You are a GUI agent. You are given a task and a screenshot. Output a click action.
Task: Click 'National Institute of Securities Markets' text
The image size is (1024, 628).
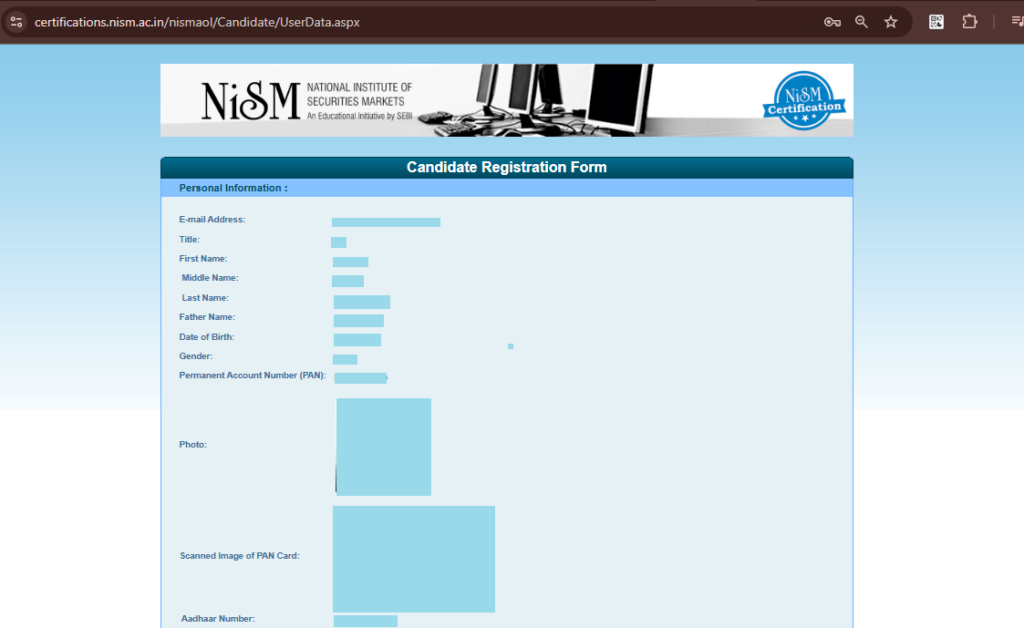coord(359,94)
